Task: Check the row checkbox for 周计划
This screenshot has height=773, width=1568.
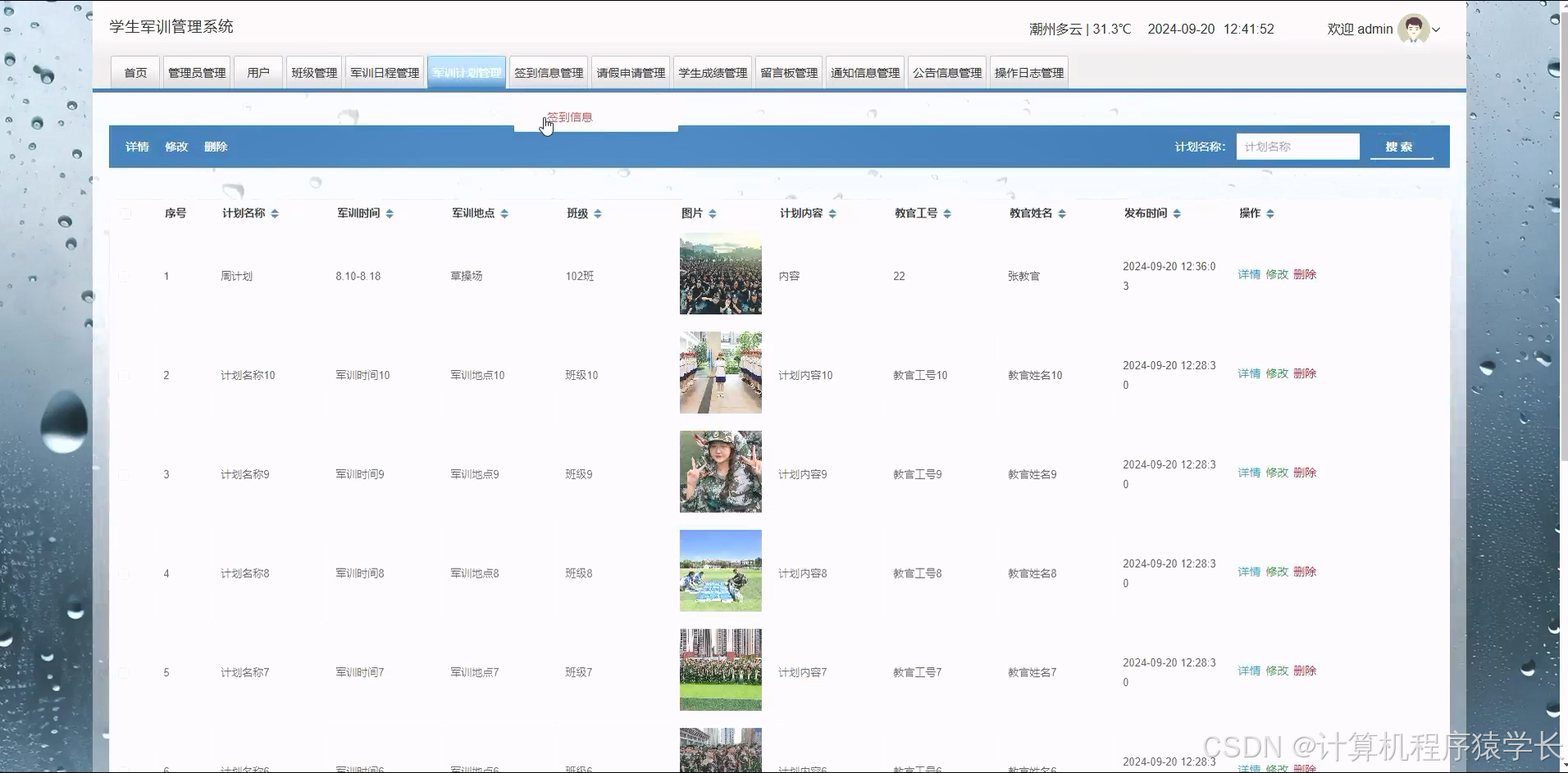Action: click(x=125, y=276)
